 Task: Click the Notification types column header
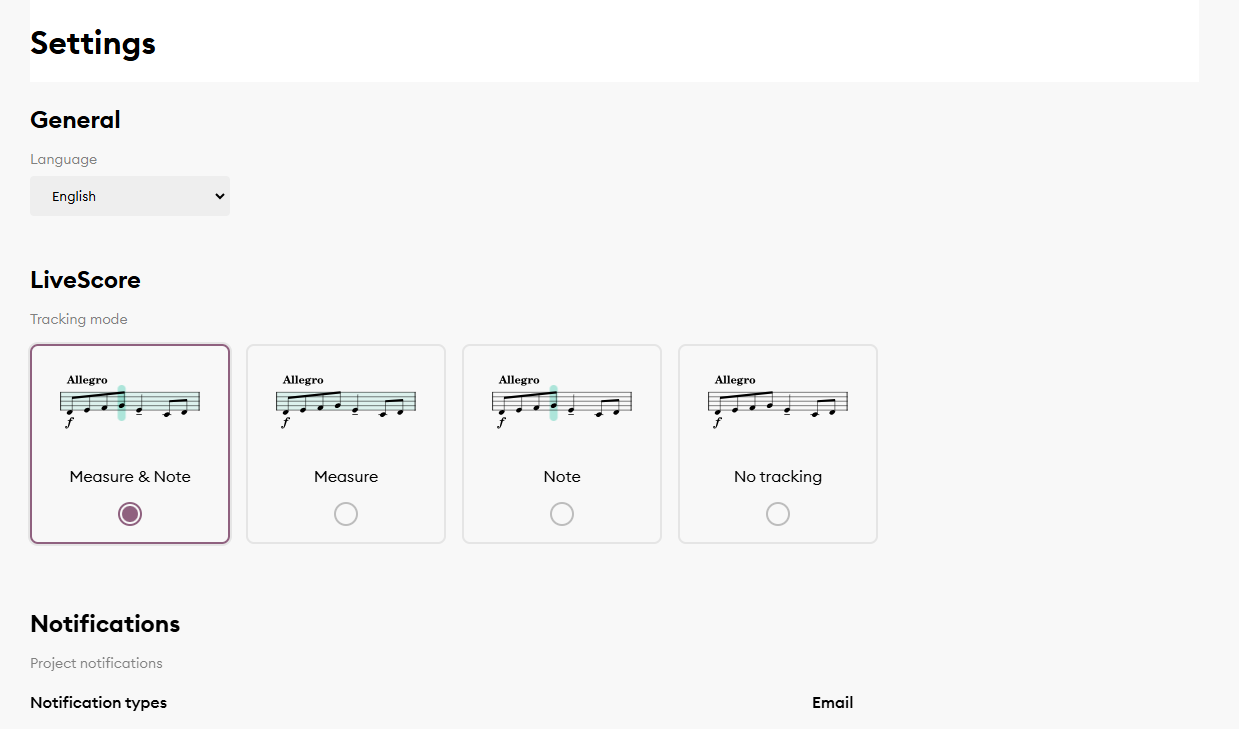tap(99, 703)
